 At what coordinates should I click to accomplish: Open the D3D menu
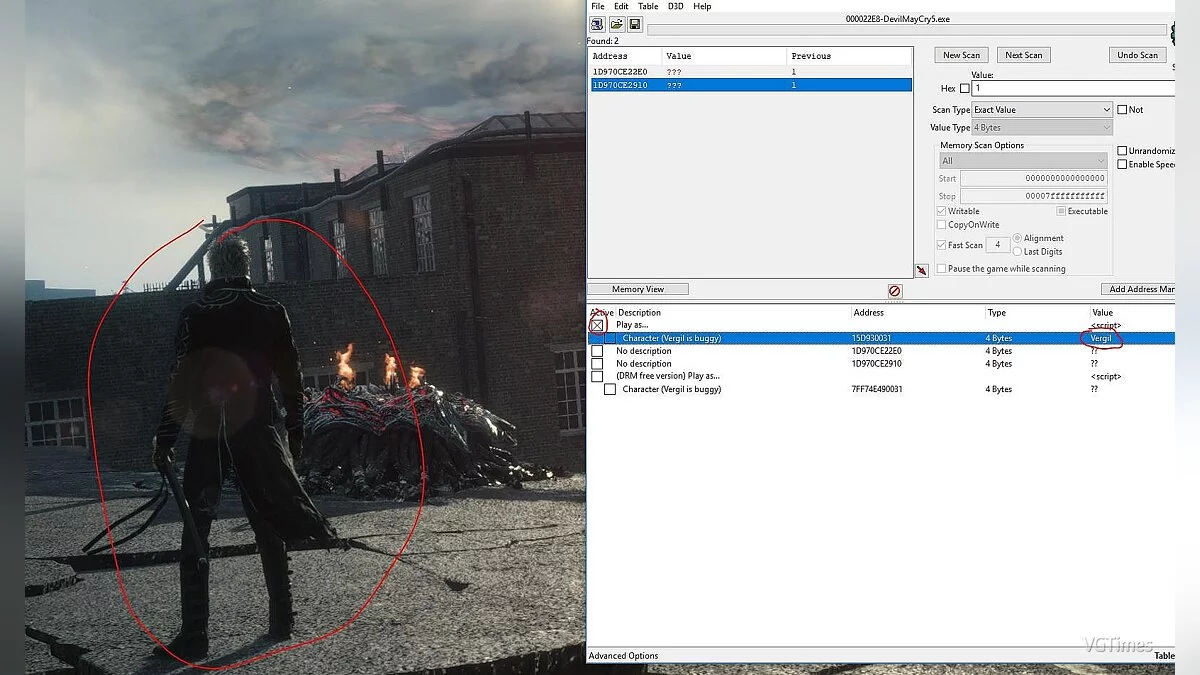point(676,6)
